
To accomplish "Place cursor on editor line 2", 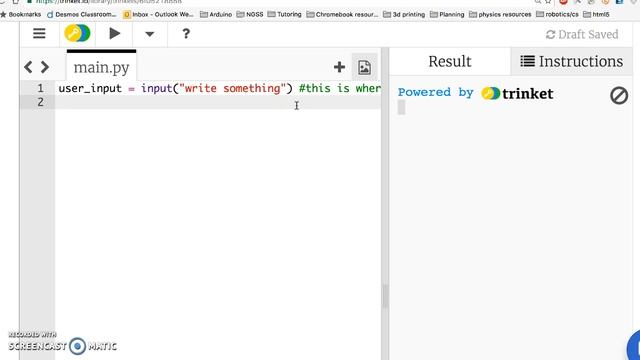I will pos(218,102).
